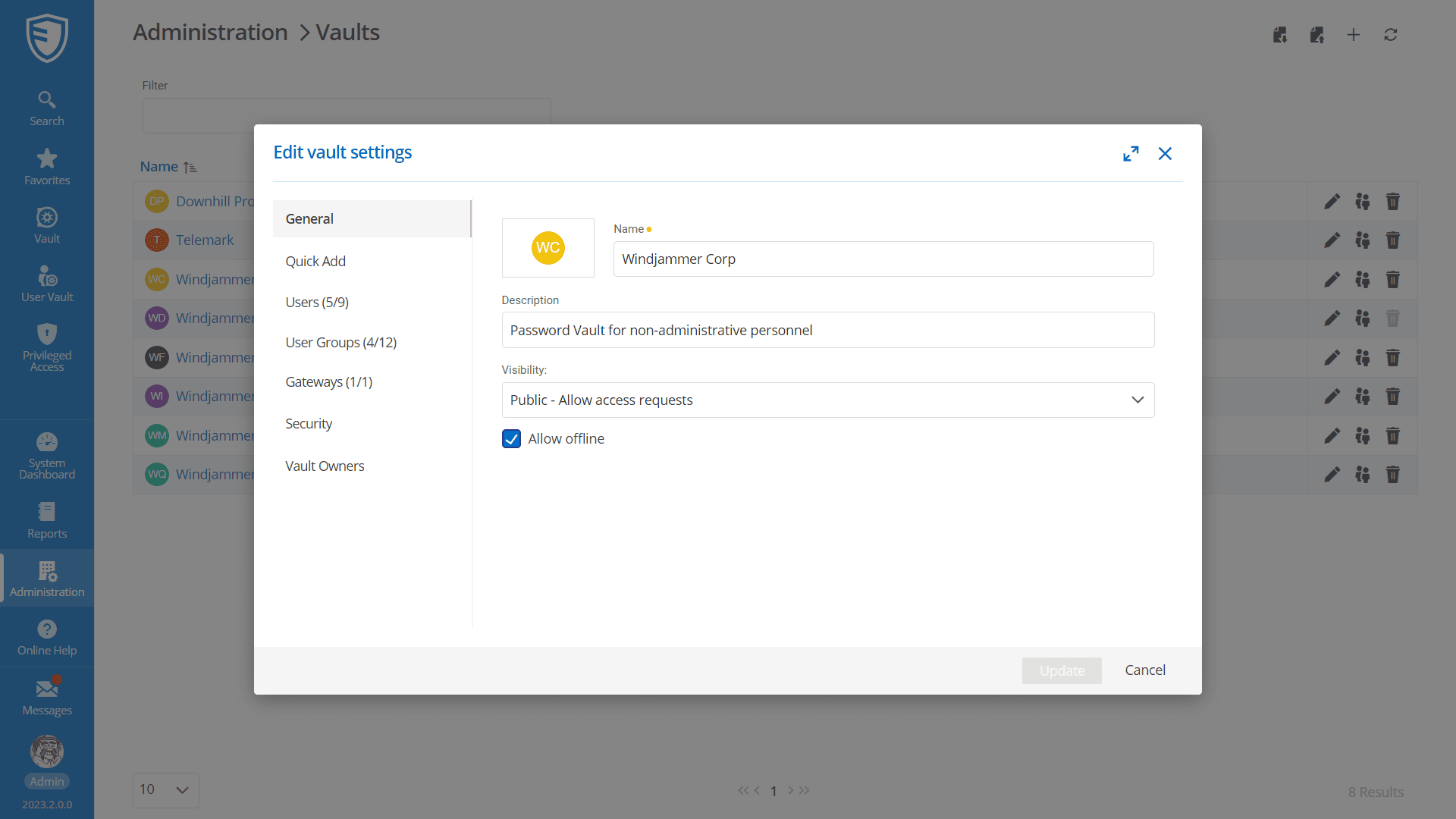Click into the Description text field
The height and width of the screenshot is (819, 1456).
tap(827, 330)
